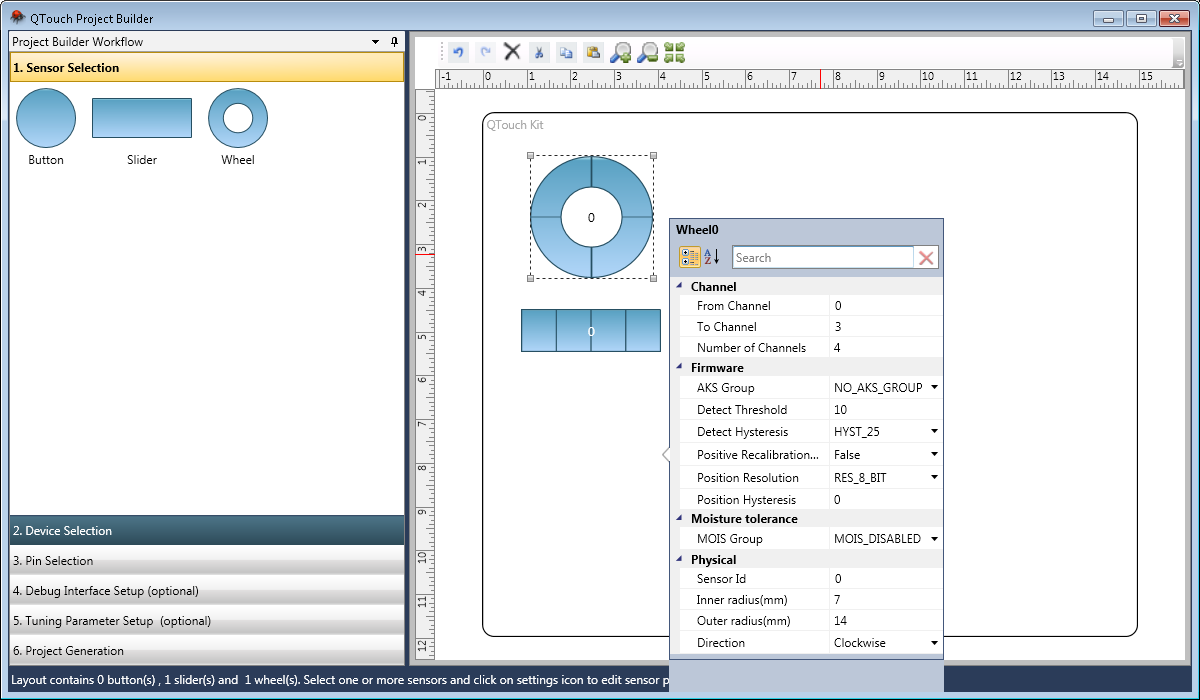Maximize the QTouch Project Builder window
The image size is (1200, 700).
(x=1141, y=18)
